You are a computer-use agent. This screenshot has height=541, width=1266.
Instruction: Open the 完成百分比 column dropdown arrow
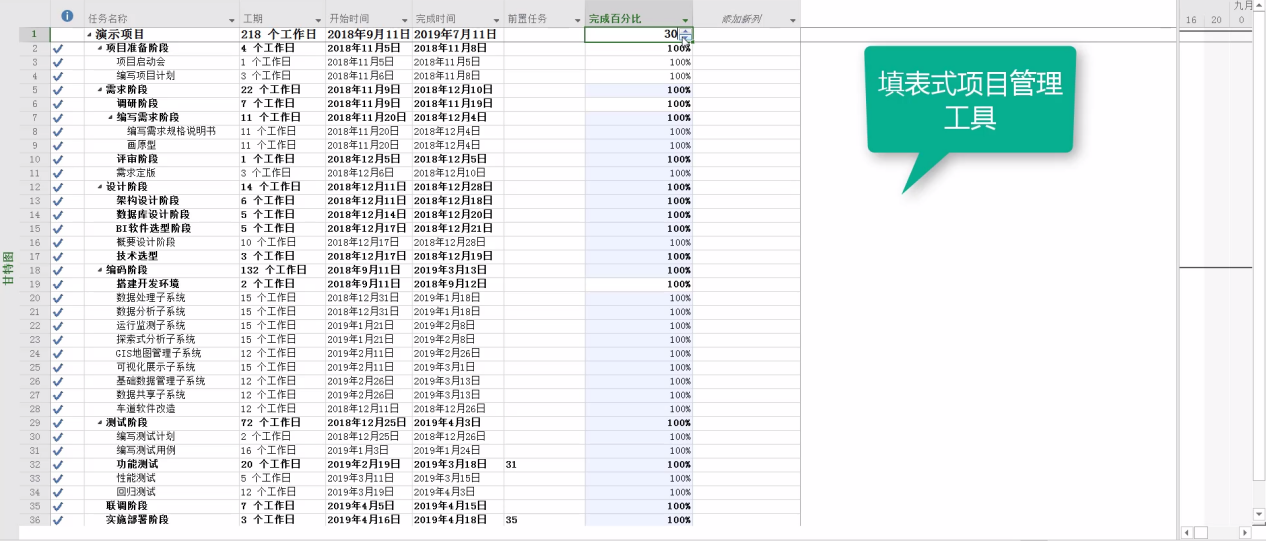coord(685,20)
